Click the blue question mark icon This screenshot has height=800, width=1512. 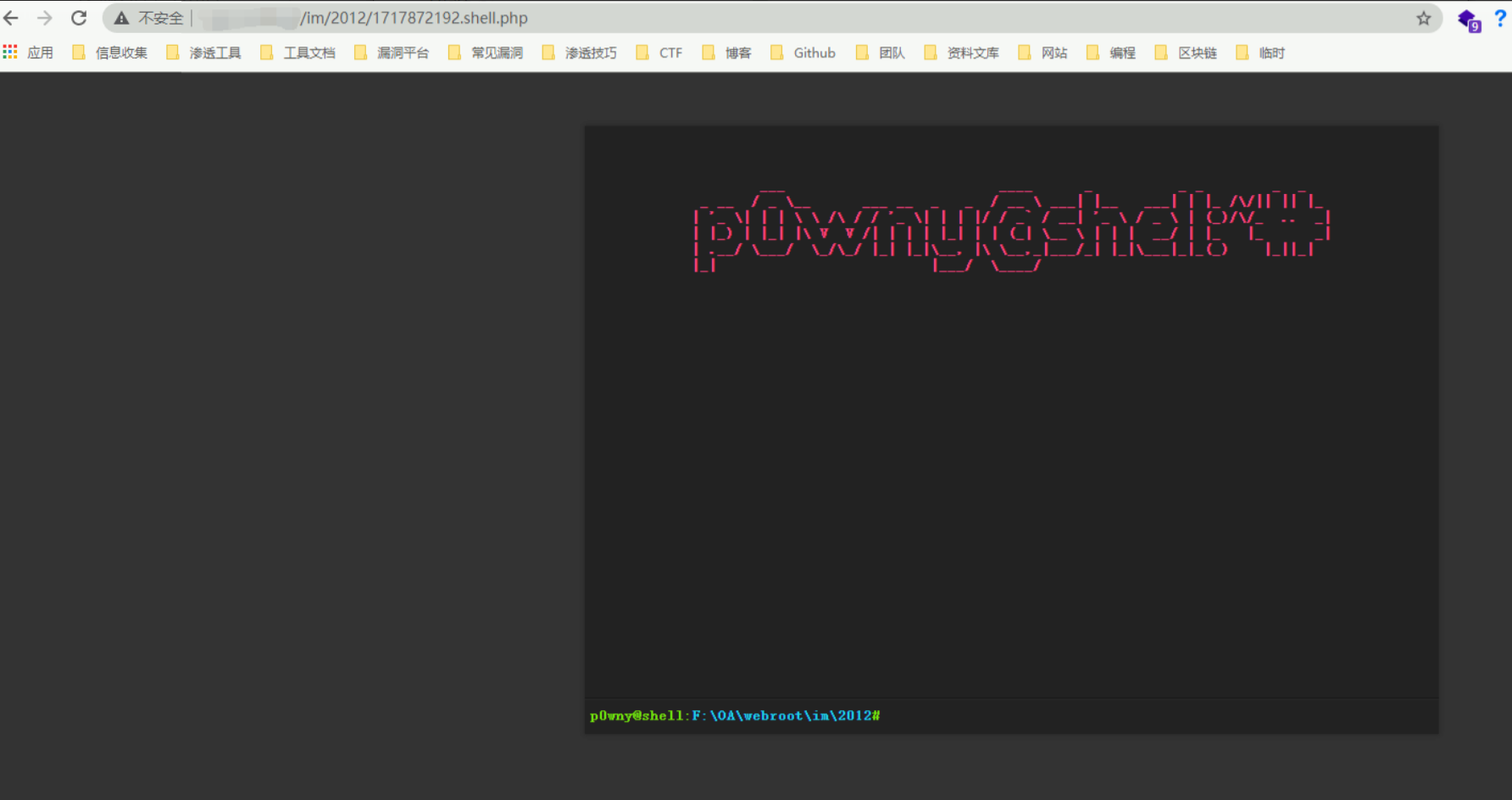1499,18
